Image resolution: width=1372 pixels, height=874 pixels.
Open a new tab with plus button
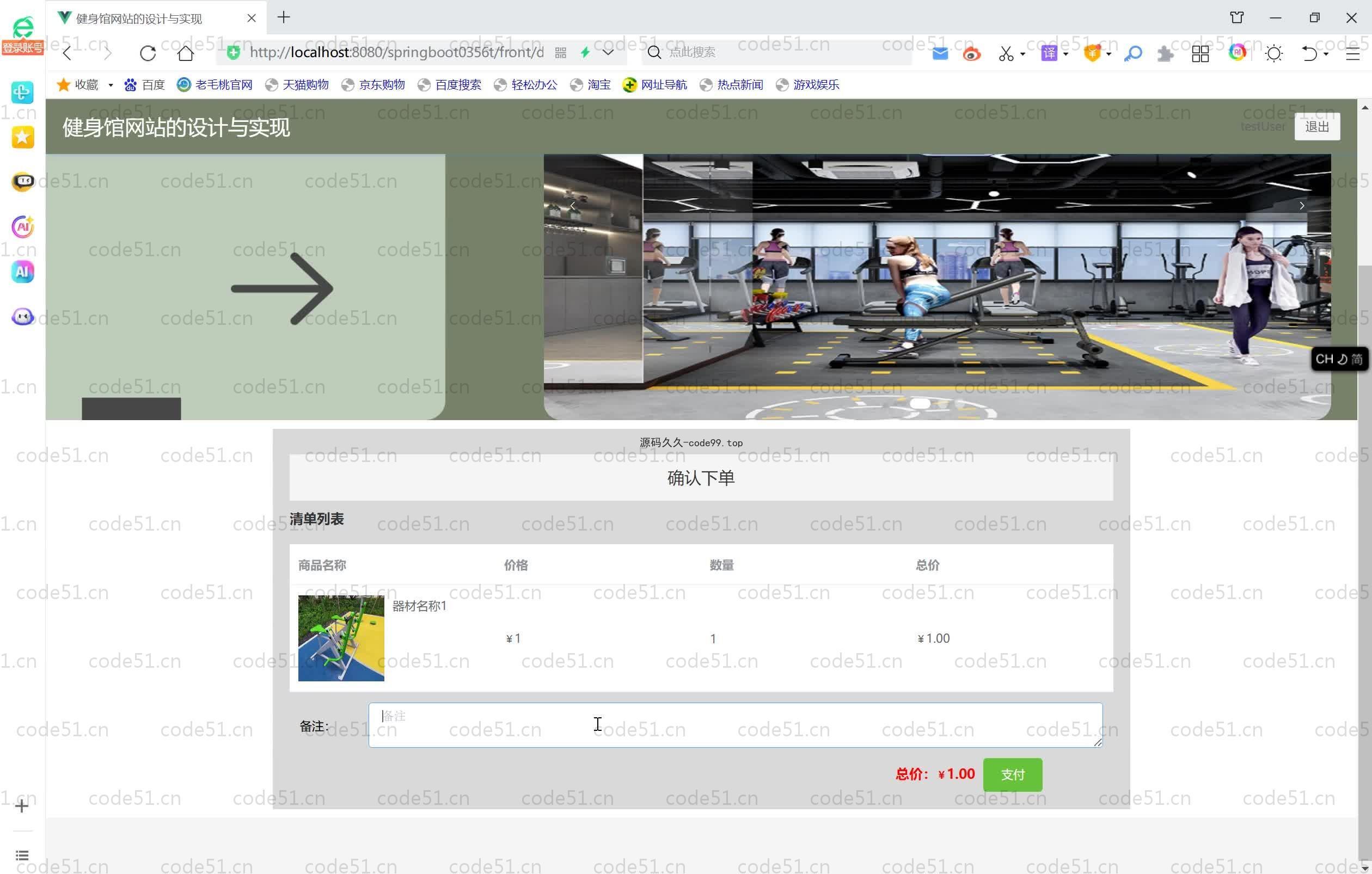point(284,17)
